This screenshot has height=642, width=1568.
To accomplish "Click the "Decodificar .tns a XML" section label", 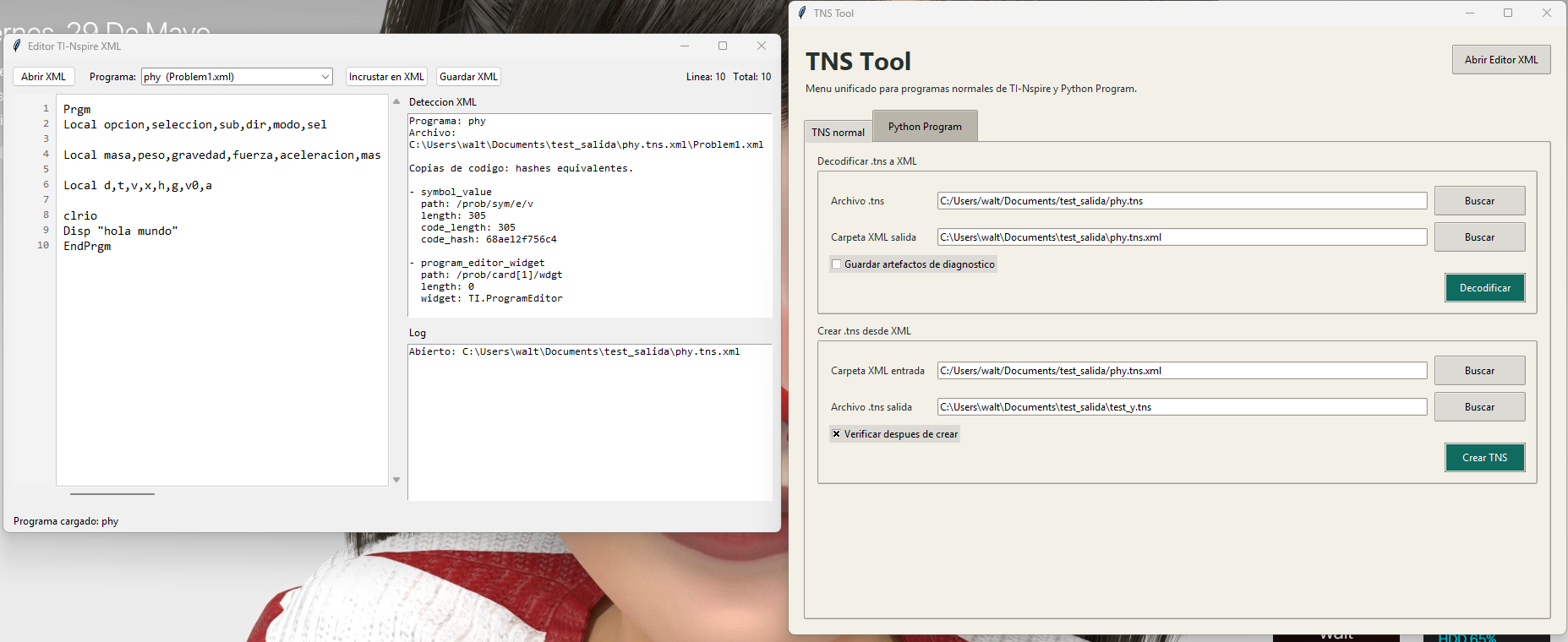I will [x=867, y=161].
